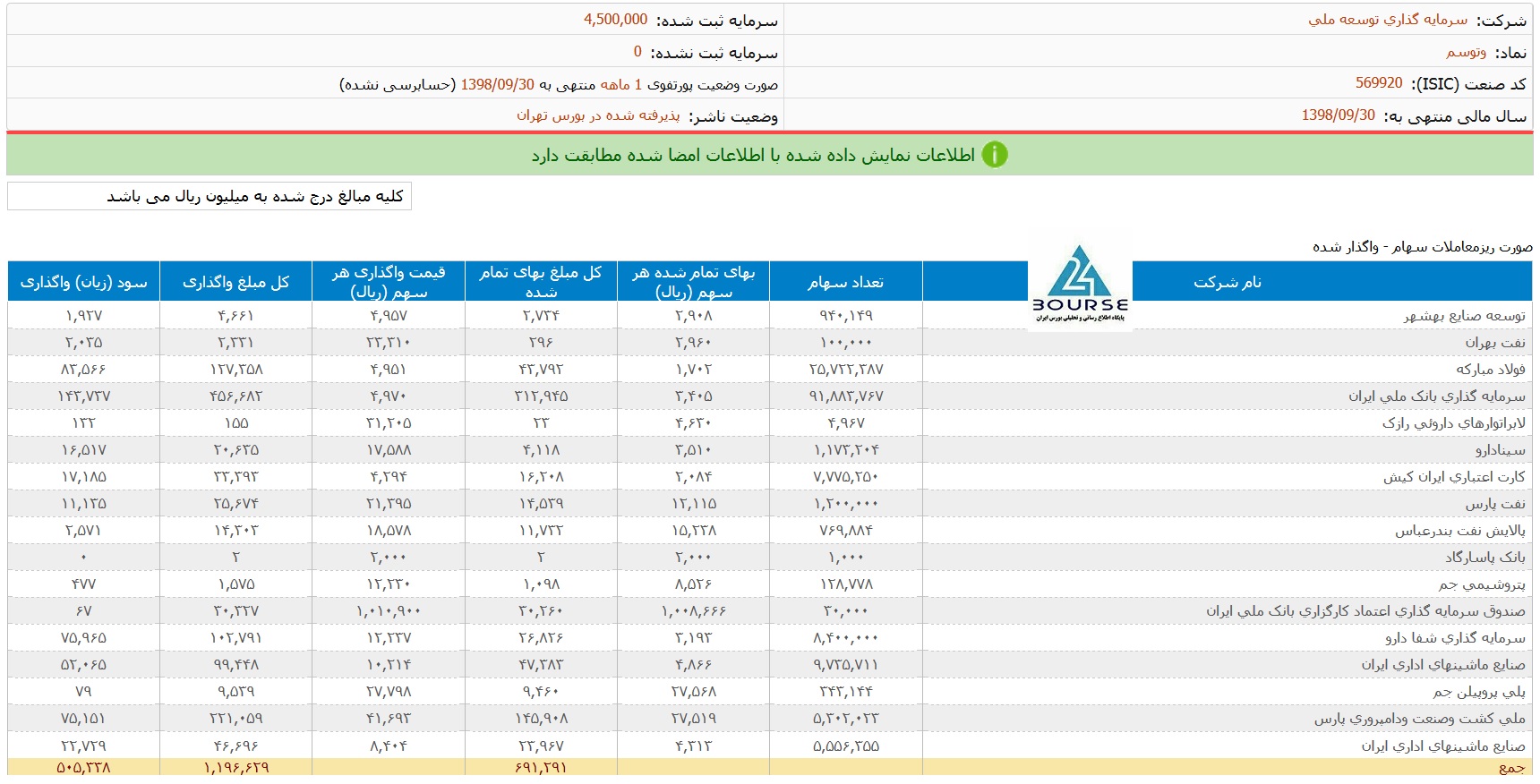
Task: Select registered capital value 4,500,000
Action: click(x=616, y=20)
